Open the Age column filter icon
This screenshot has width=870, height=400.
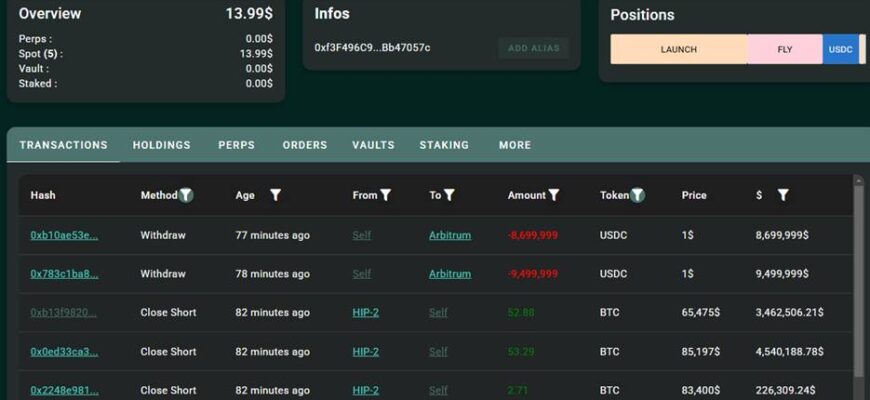pyautogui.click(x=275, y=195)
